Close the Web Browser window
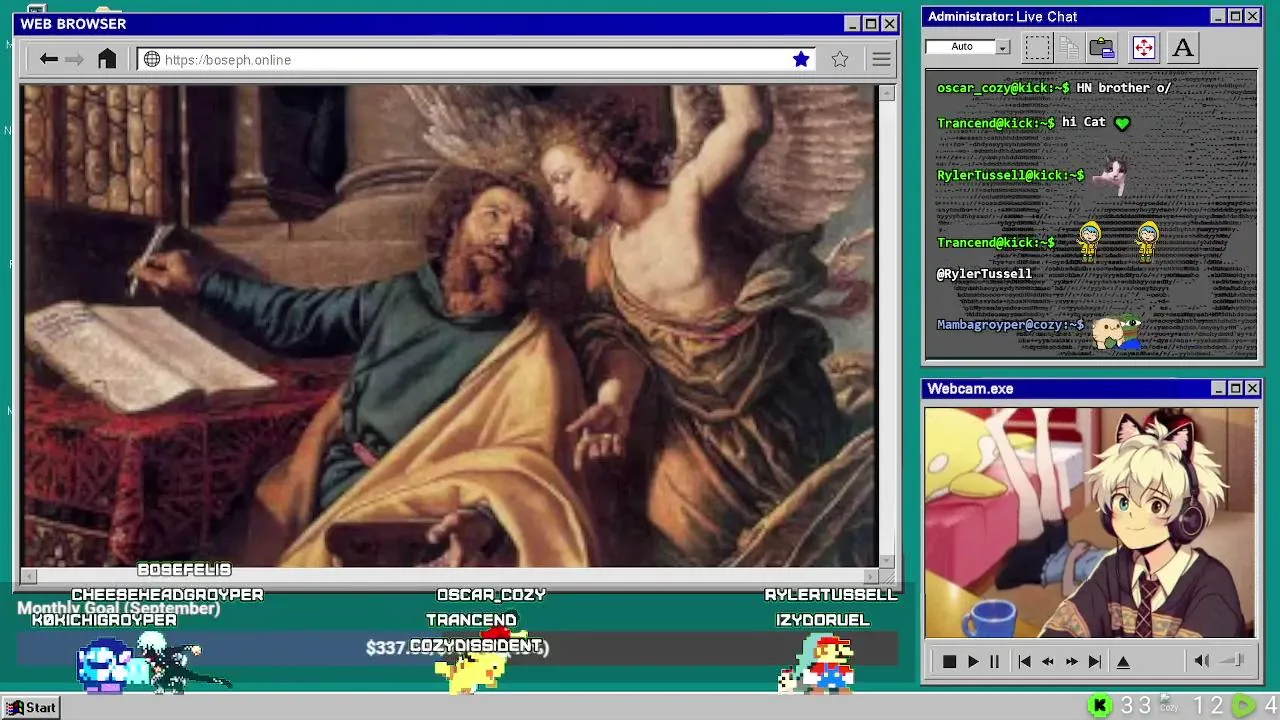Image resolution: width=1280 pixels, height=720 pixels. [888, 24]
